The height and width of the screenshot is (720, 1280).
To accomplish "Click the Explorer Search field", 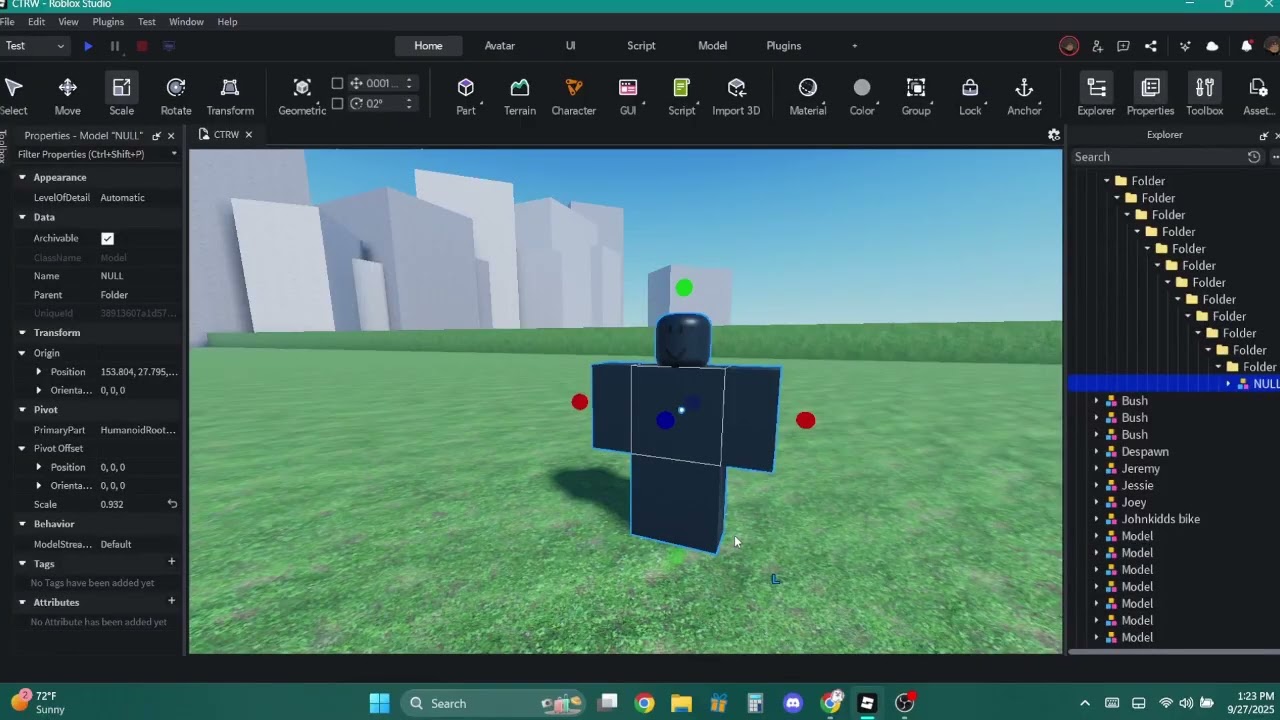I will coord(1158,157).
